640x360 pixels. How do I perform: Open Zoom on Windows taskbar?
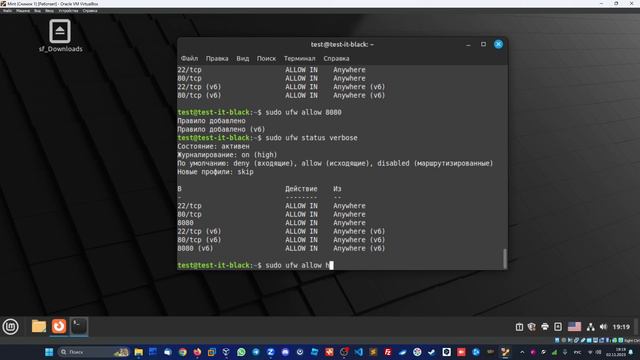coord(271,352)
